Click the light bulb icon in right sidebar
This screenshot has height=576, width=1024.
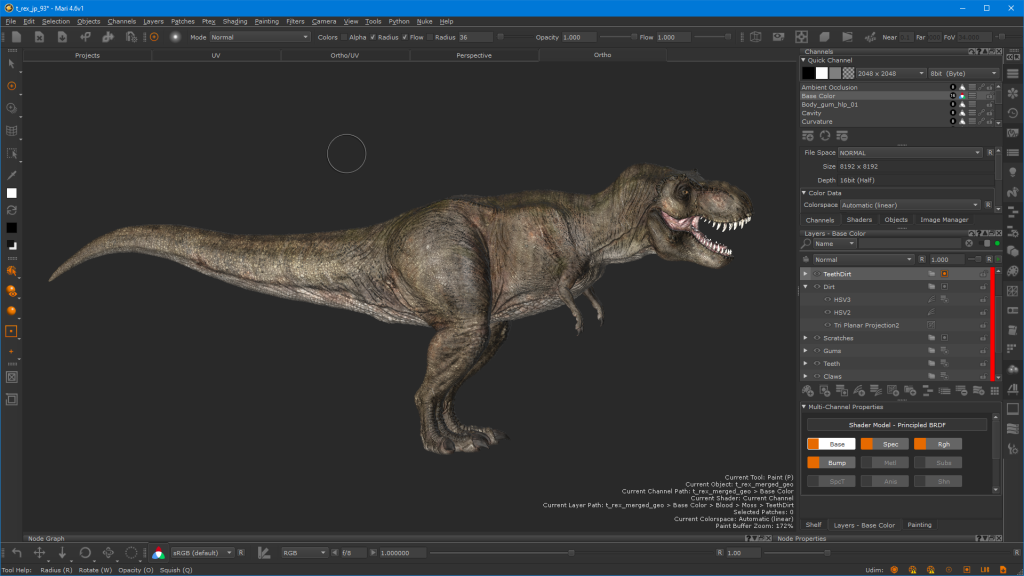pyautogui.click(x=1013, y=172)
